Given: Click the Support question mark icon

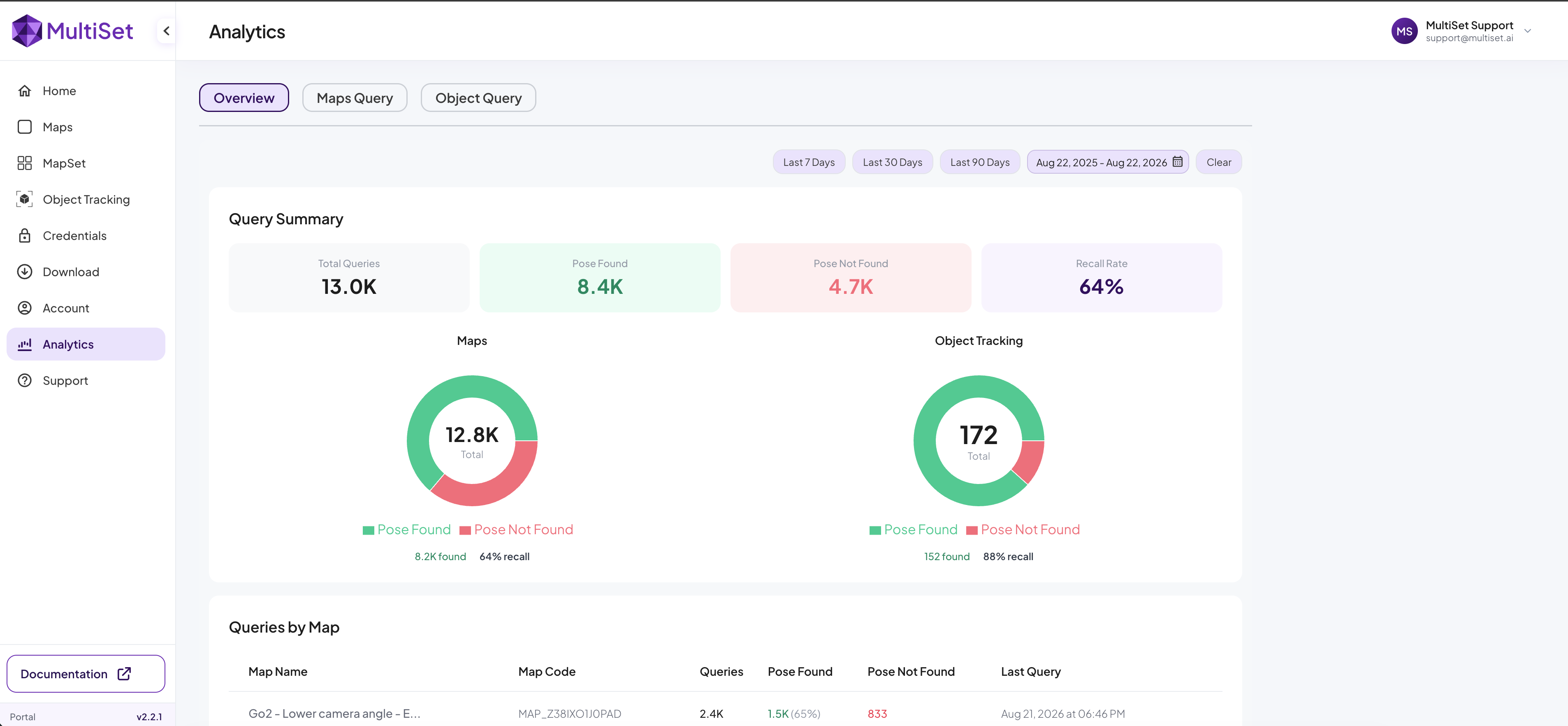Looking at the screenshot, I should [x=24, y=381].
